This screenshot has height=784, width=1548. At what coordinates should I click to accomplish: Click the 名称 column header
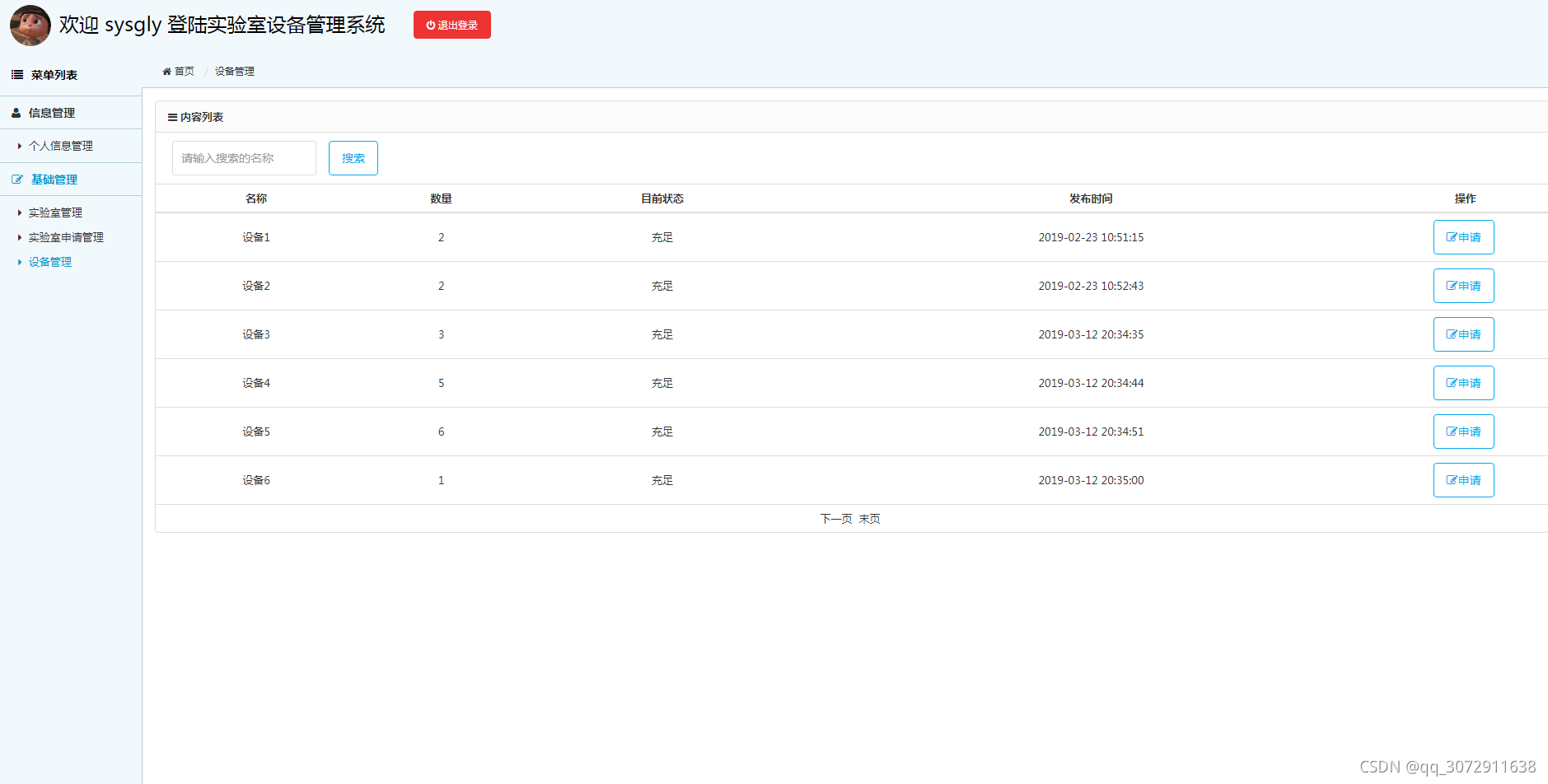tap(256, 198)
